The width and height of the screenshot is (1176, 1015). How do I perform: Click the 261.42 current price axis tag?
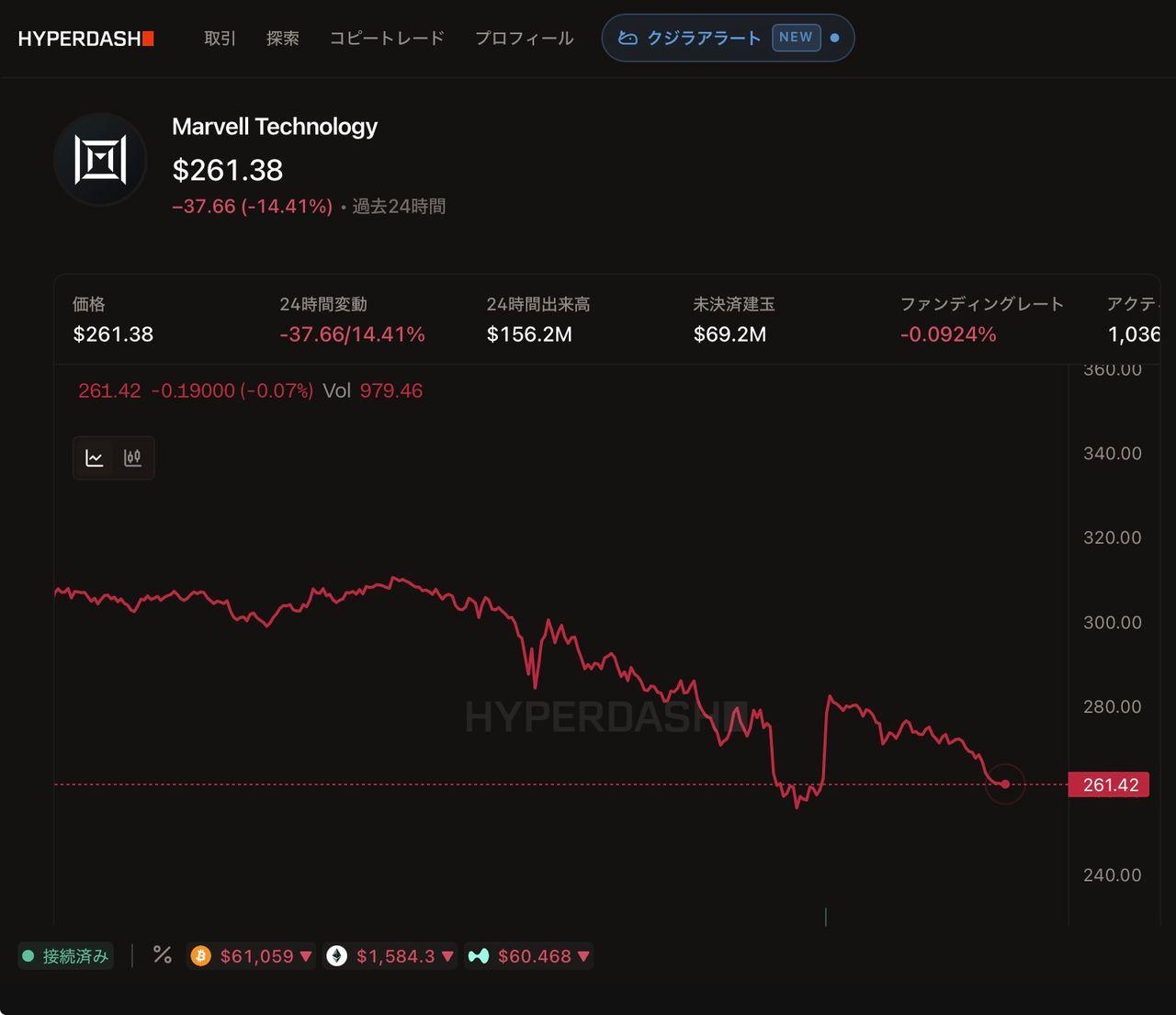(x=1109, y=784)
